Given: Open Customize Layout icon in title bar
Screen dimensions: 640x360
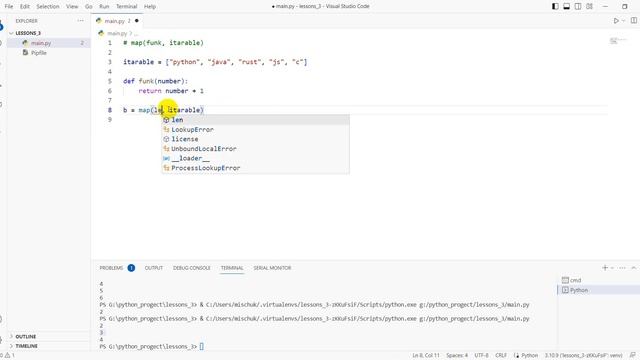Looking at the screenshot, I should [589, 6].
